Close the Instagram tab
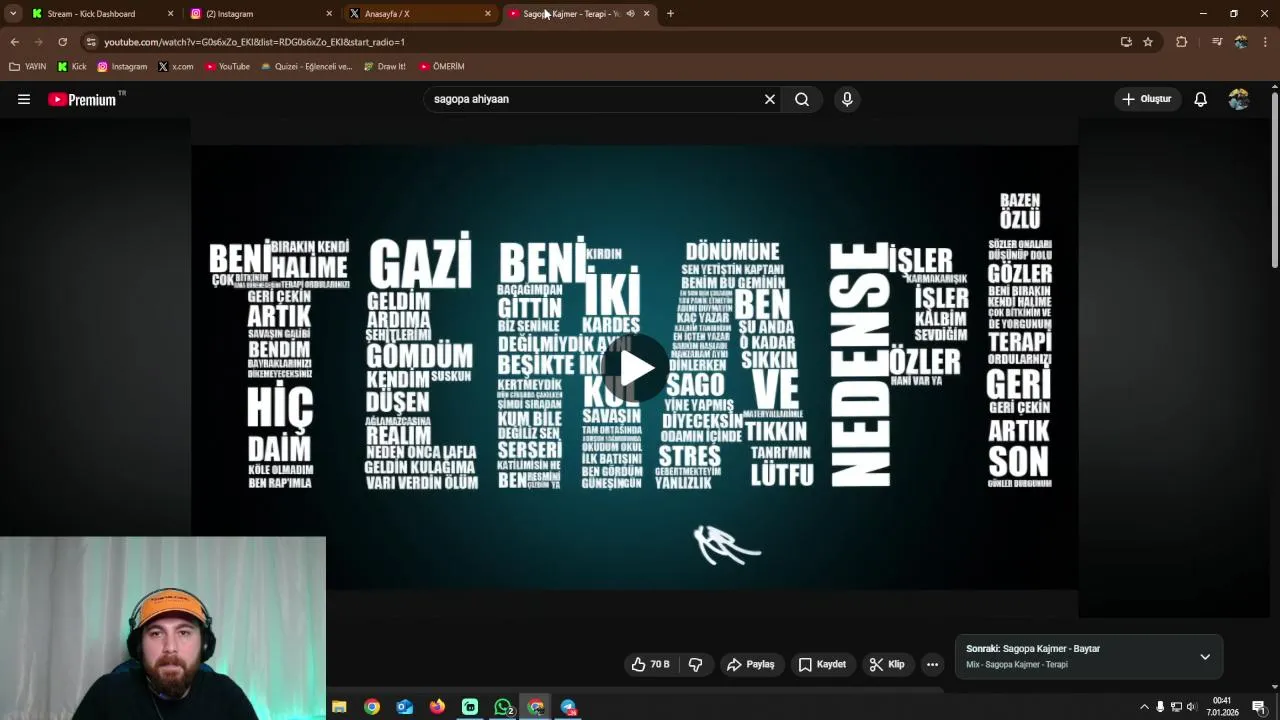 point(329,14)
